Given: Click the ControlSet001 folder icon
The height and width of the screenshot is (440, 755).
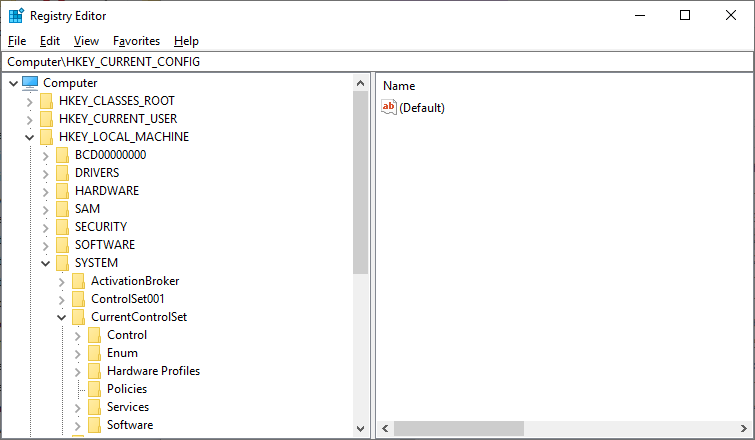Looking at the screenshot, I should point(78,299).
